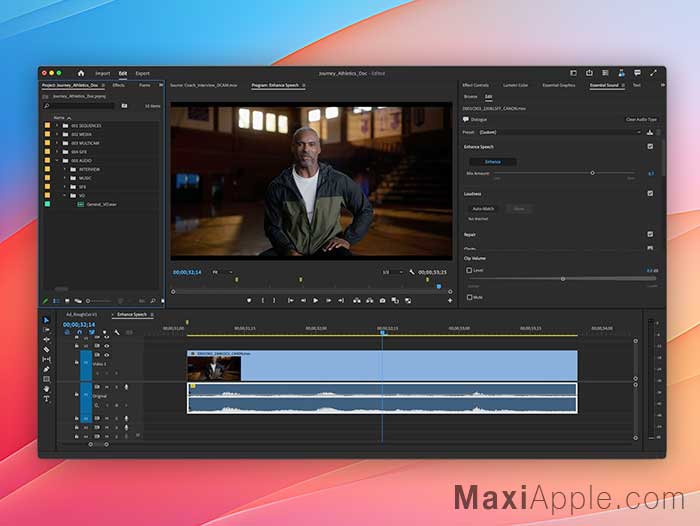Select the Razor tool
The width and height of the screenshot is (700, 526).
point(46,350)
